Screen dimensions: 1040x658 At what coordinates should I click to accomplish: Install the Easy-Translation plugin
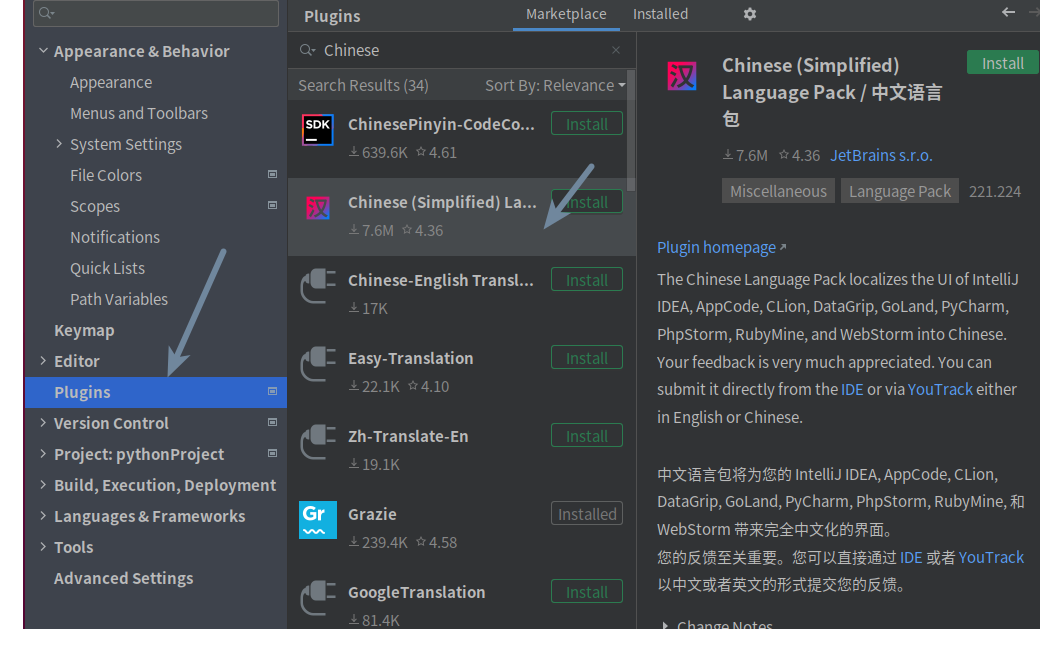tap(586, 358)
